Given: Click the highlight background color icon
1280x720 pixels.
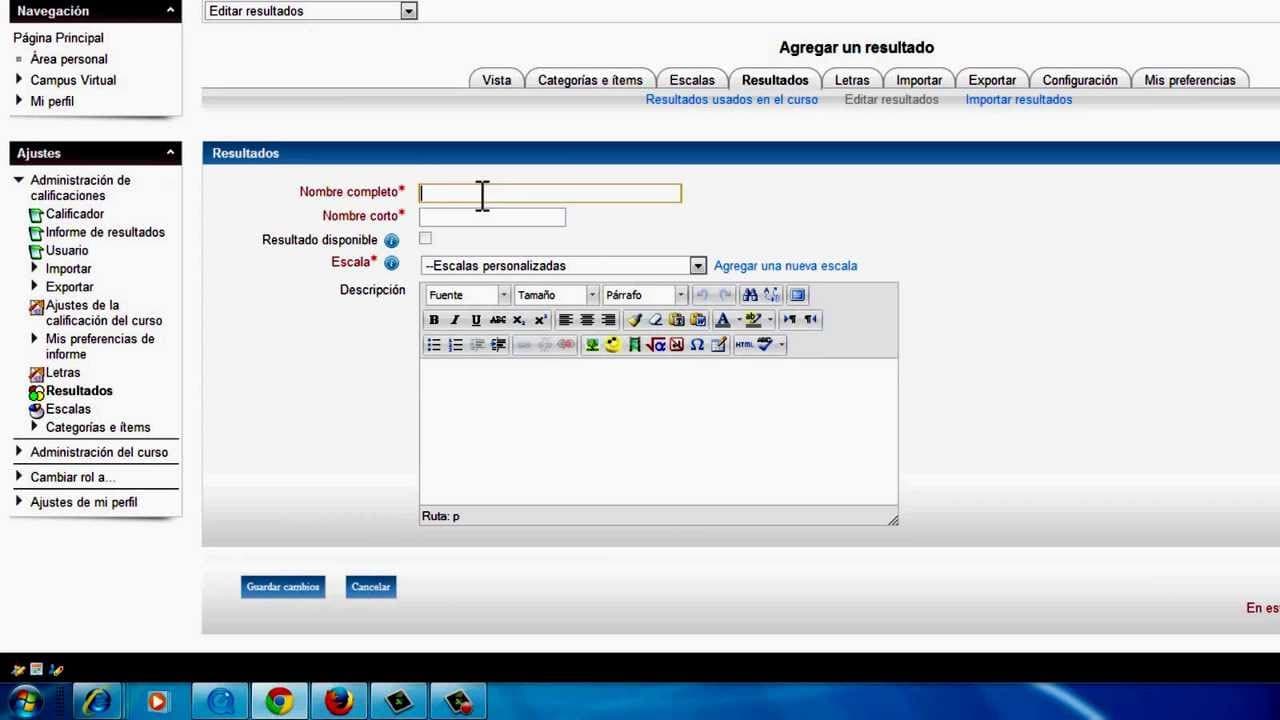Looking at the screenshot, I should (x=753, y=320).
